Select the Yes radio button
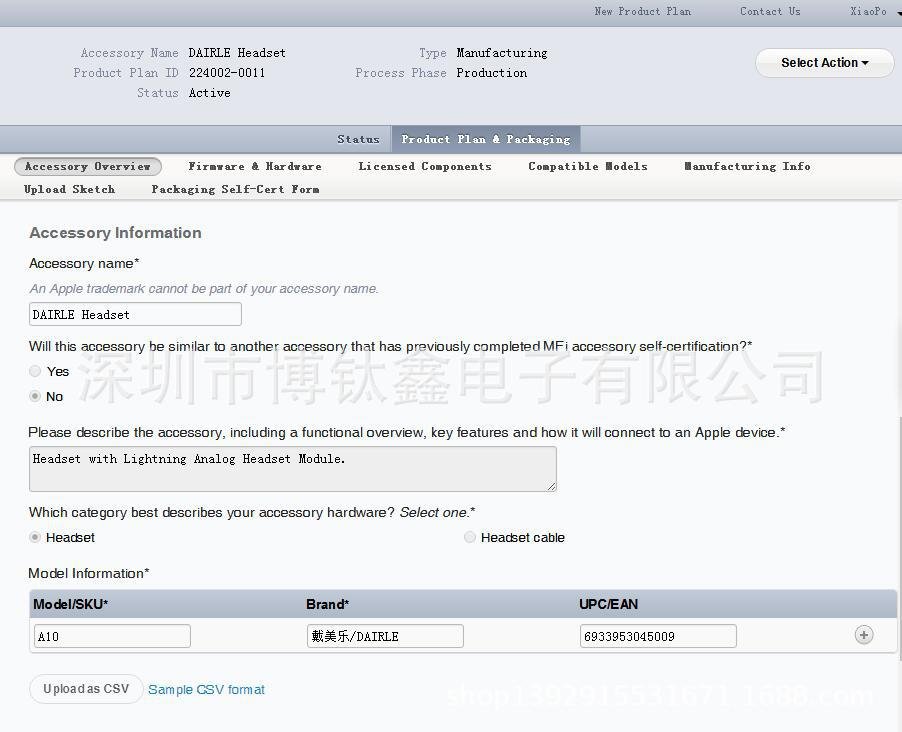Screen dimensions: 902x732 36,371
